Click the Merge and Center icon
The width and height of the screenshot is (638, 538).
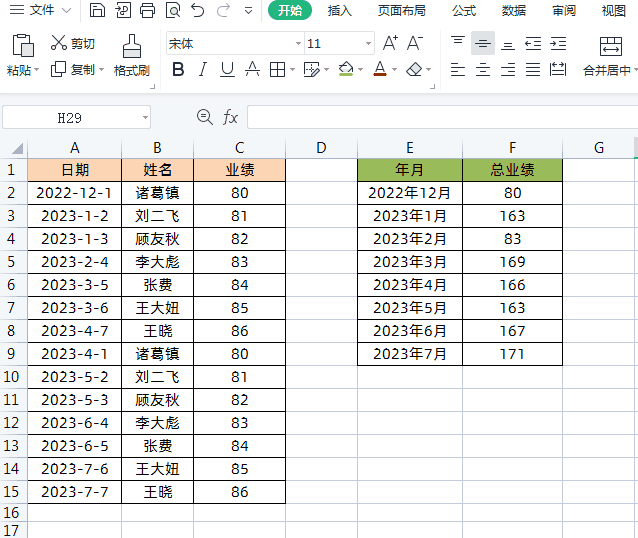pos(611,46)
